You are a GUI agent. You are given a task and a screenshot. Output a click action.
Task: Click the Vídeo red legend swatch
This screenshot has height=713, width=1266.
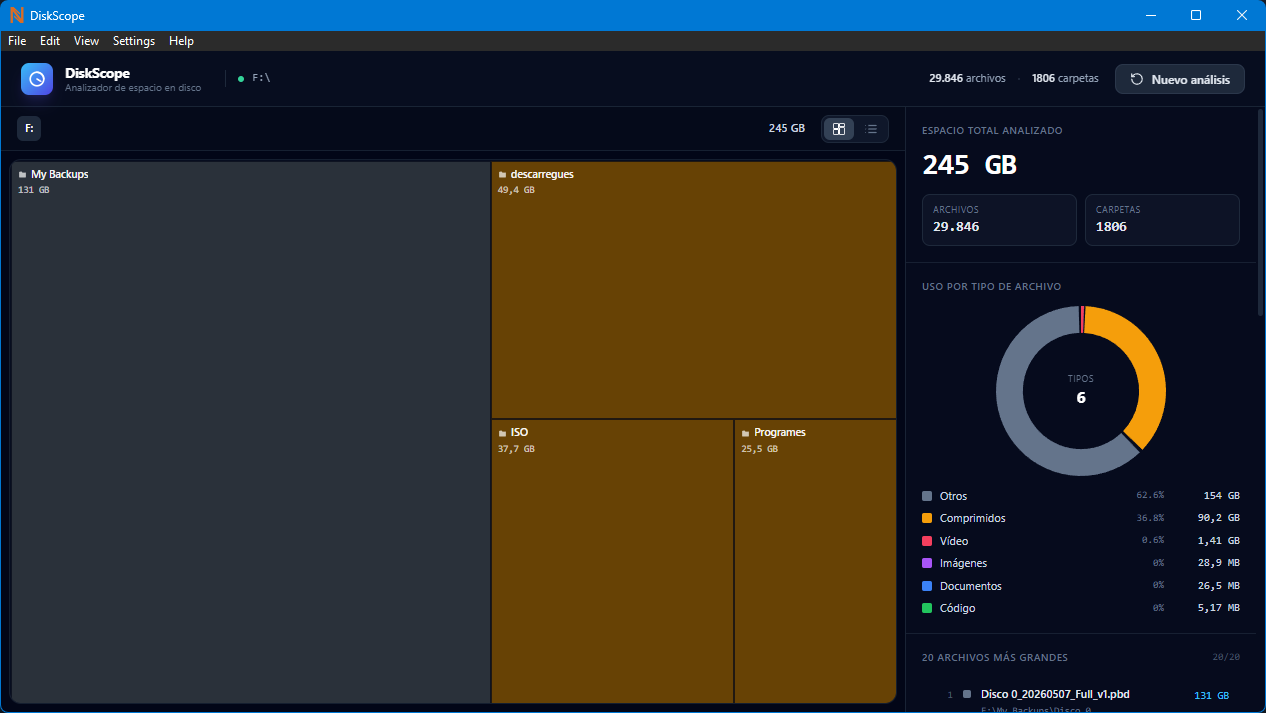coord(927,541)
